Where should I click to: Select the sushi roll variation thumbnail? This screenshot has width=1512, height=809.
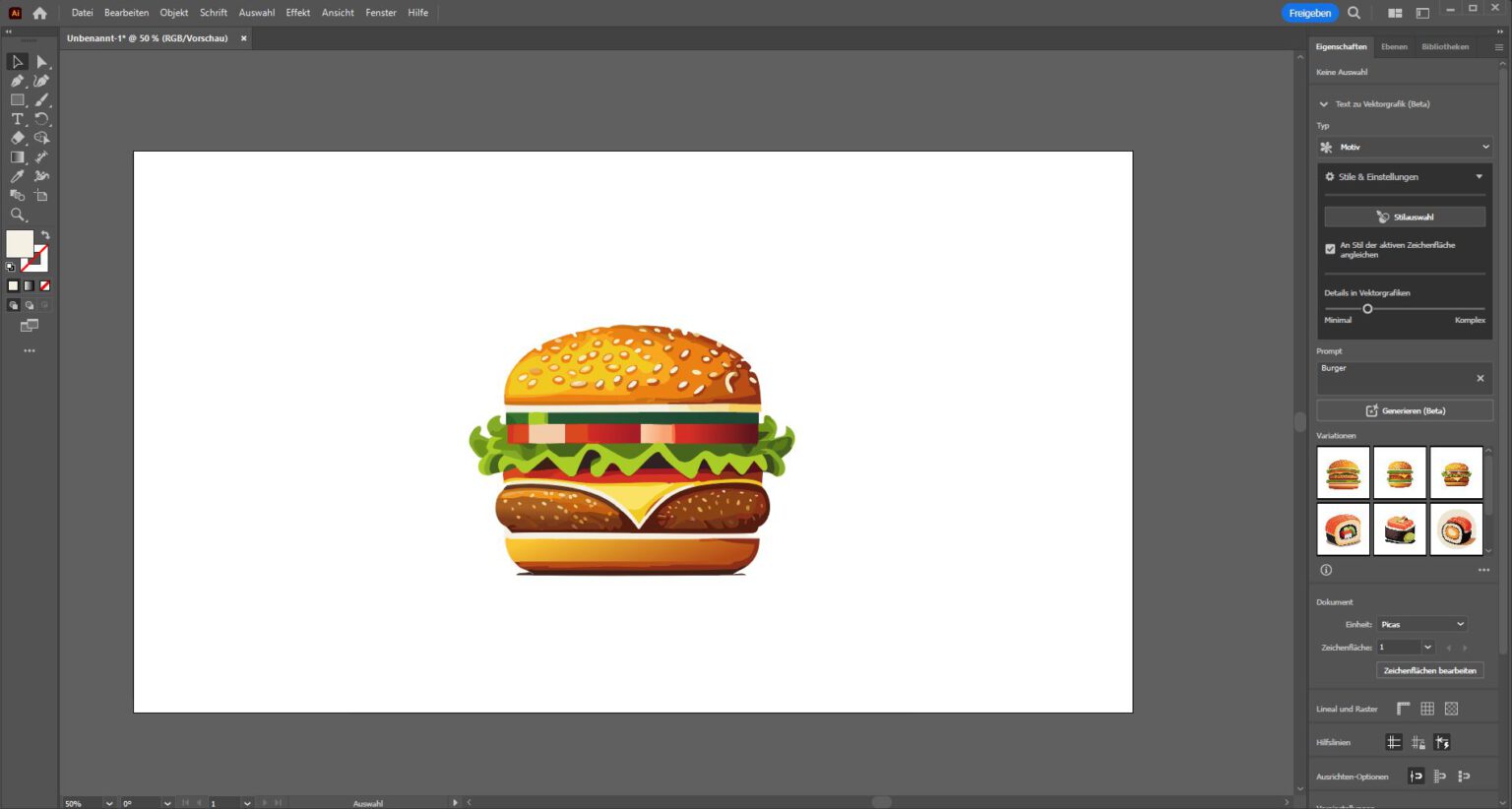1343,529
